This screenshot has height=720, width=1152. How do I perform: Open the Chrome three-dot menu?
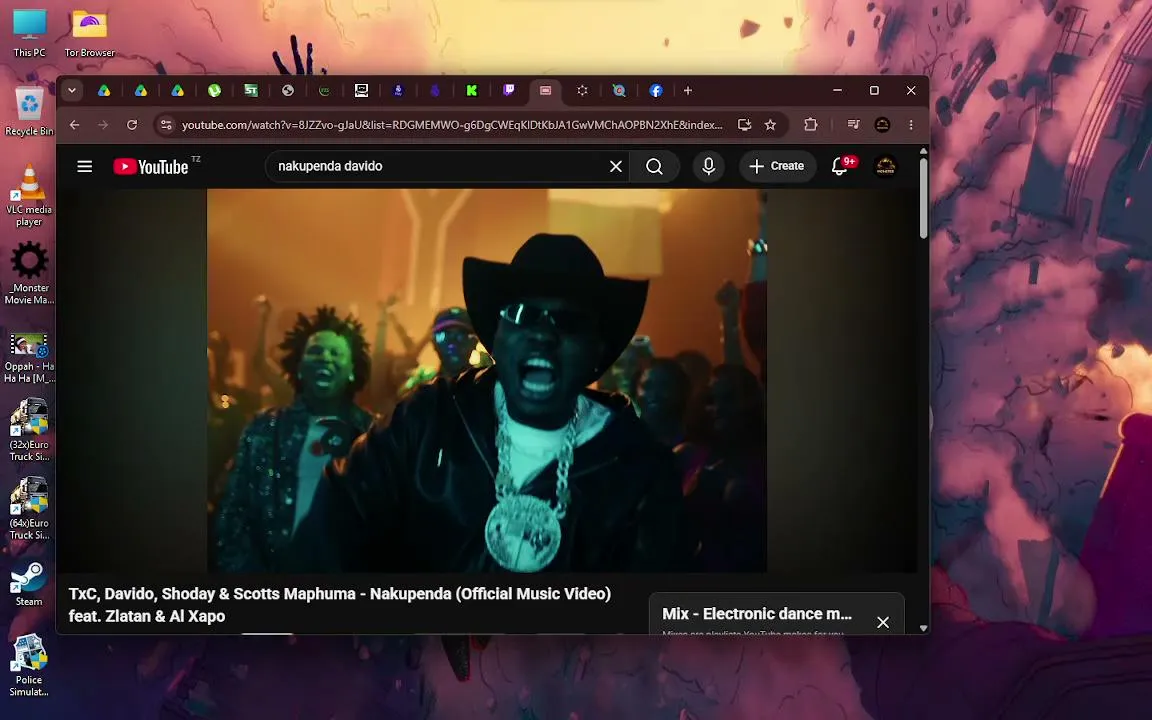[911, 125]
